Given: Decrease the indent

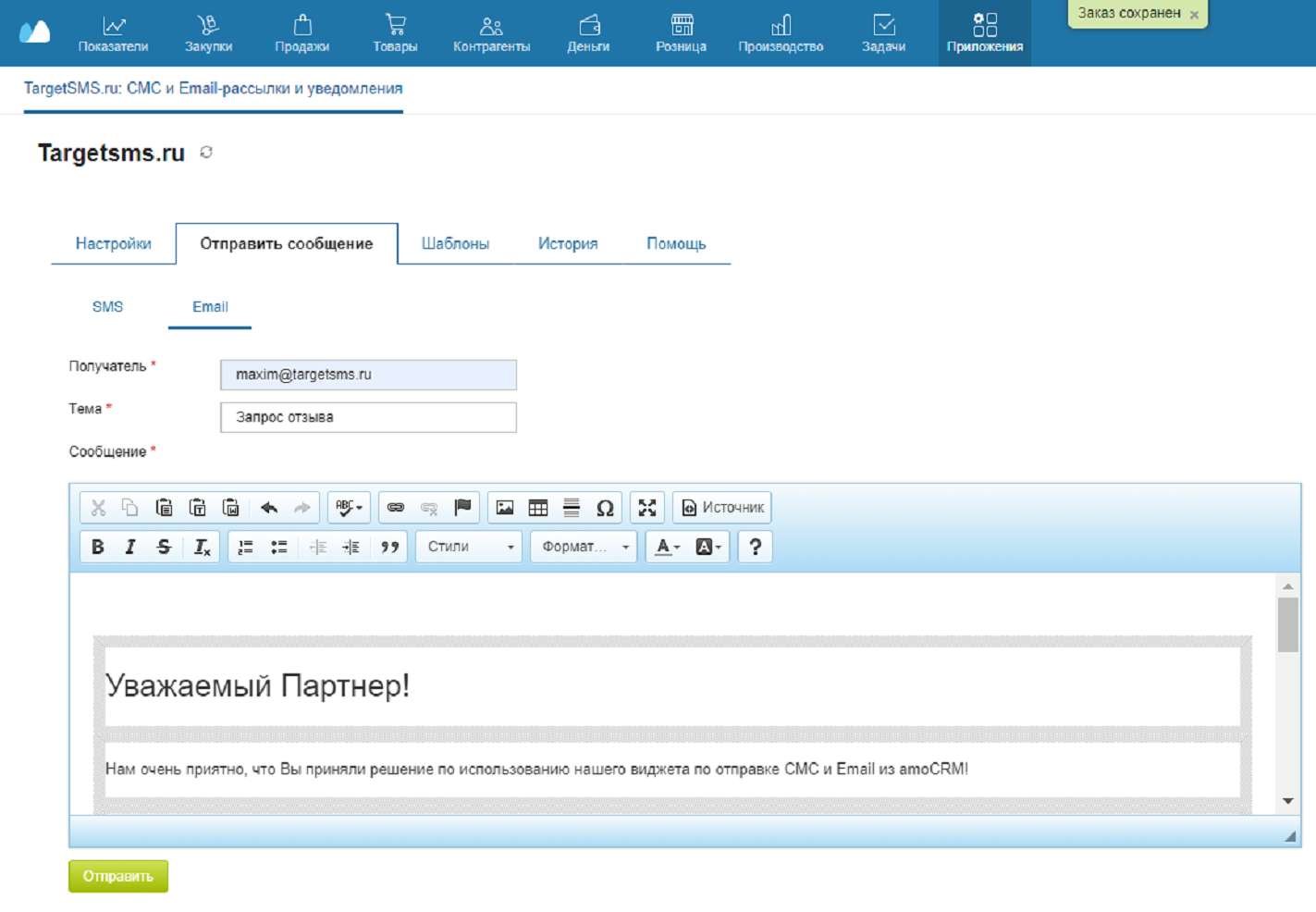Looking at the screenshot, I should (317, 547).
